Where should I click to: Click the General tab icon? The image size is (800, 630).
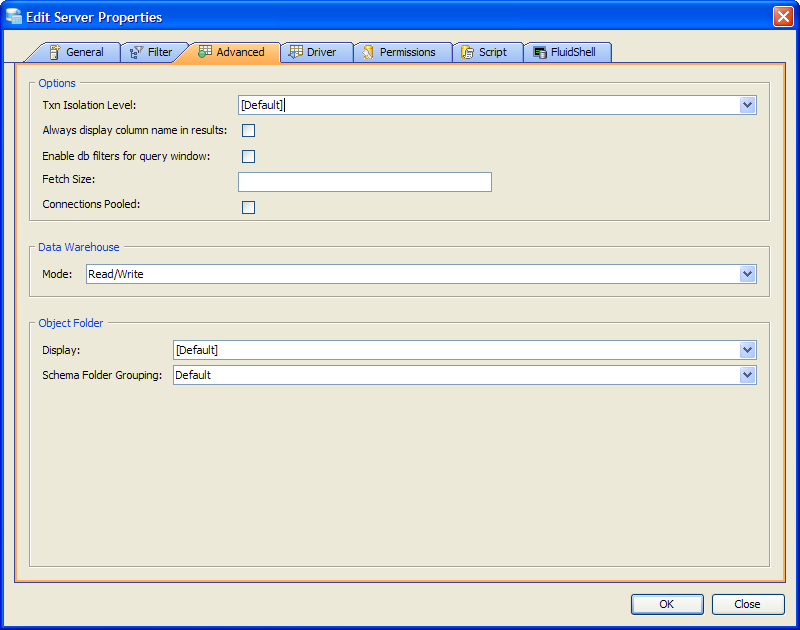tap(55, 52)
